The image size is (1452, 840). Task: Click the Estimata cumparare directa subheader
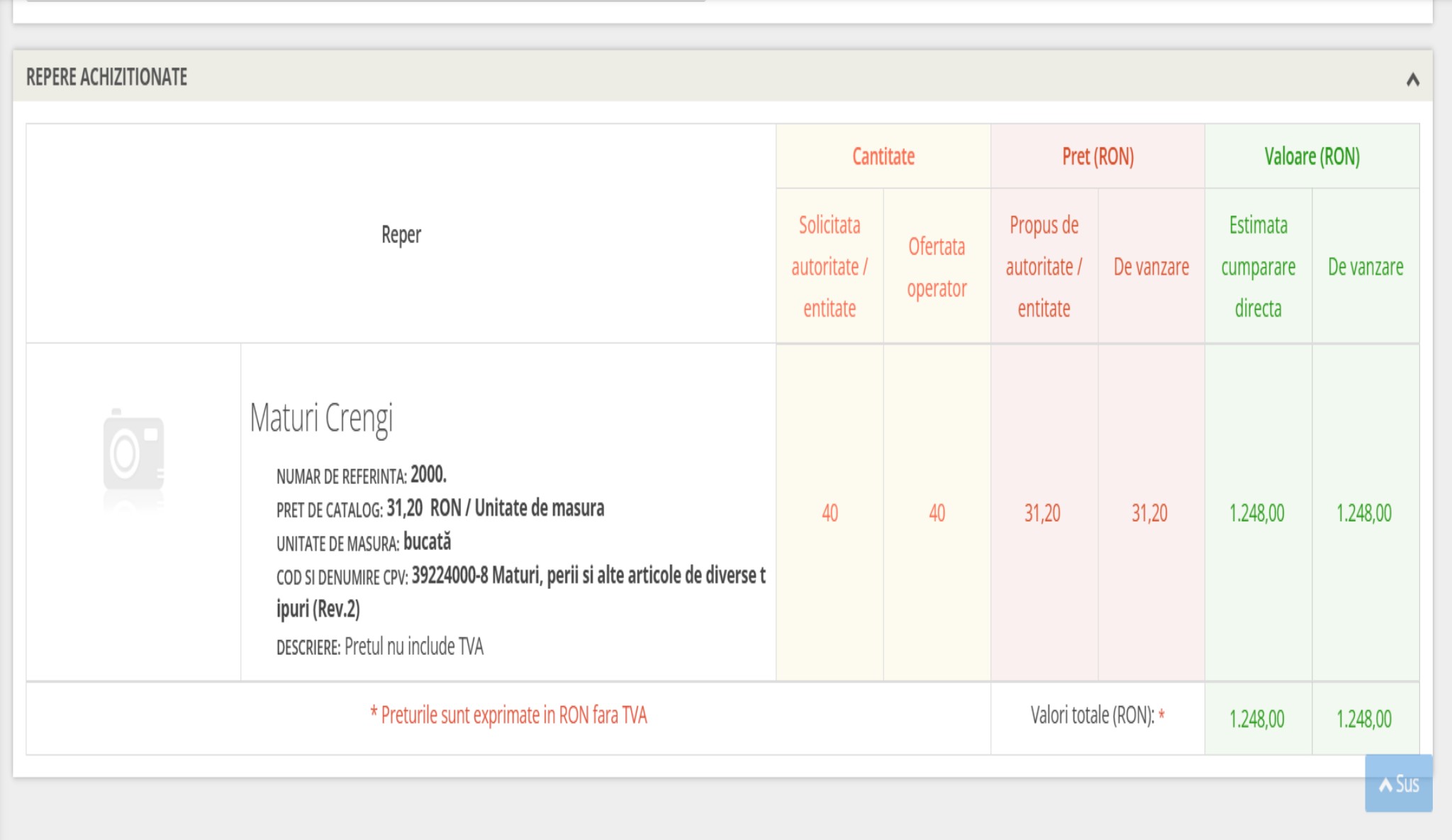(x=1258, y=267)
